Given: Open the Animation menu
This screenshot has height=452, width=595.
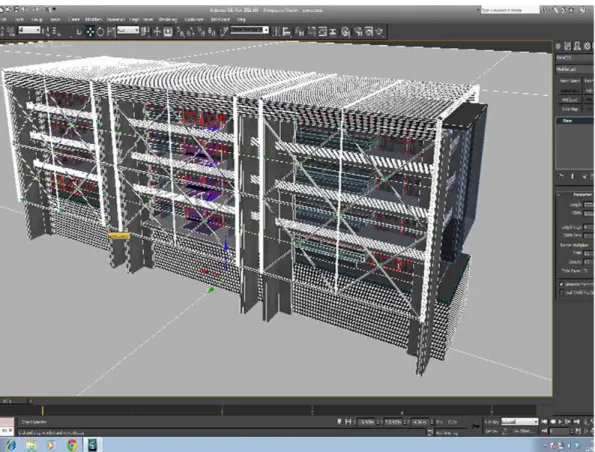Looking at the screenshot, I should (x=115, y=19).
